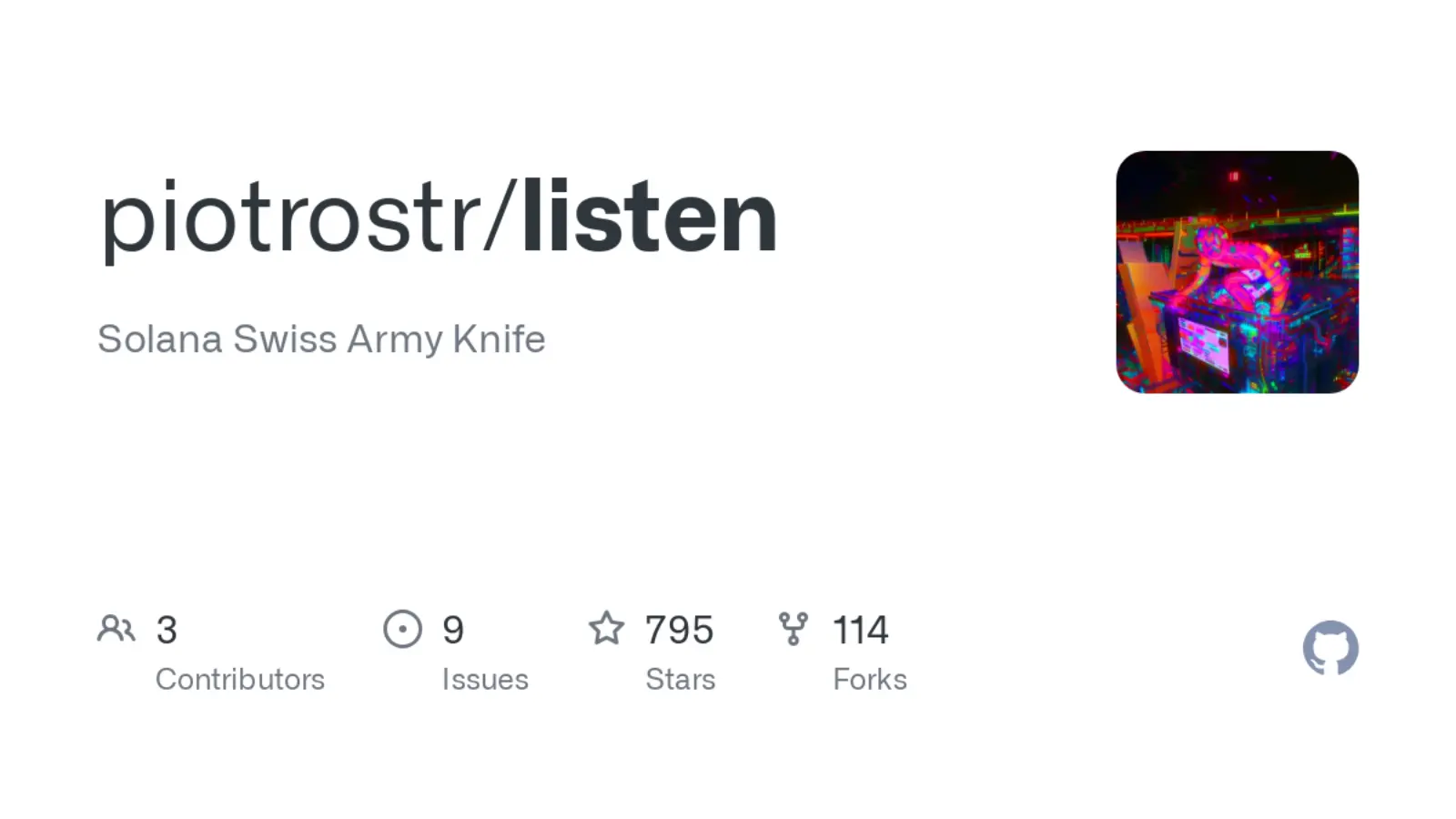The image size is (1456, 819).
Task: Click the star count "795"
Action: [x=679, y=630]
